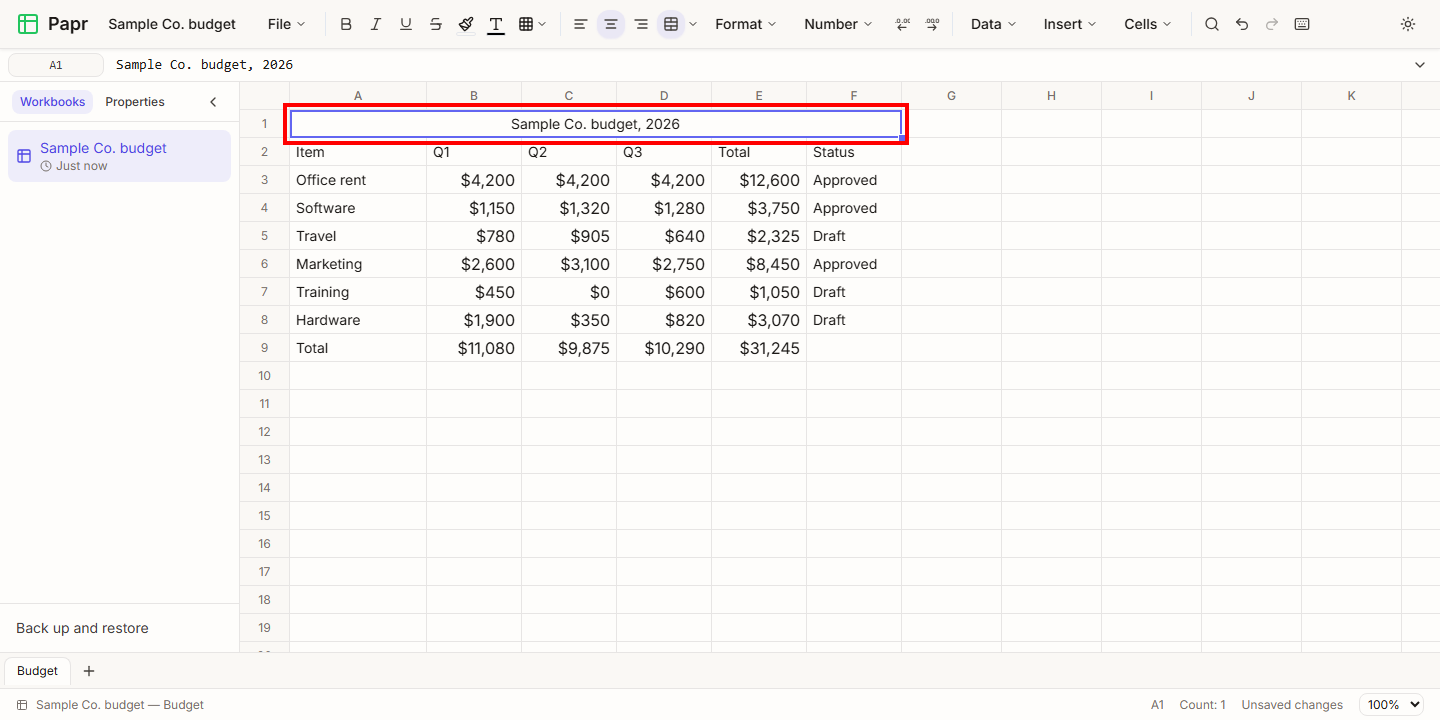The height and width of the screenshot is (720, 1440).
Task: Open the text color picker
Action: pos(496,24)
